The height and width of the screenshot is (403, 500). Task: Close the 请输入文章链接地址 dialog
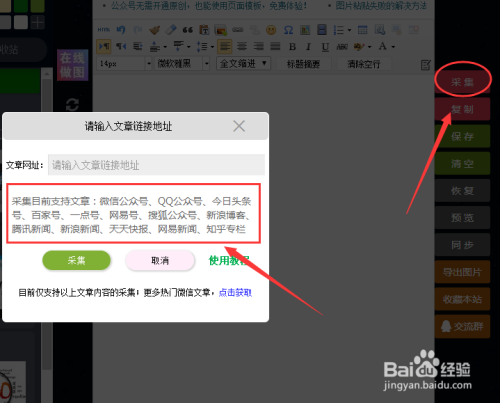point(239,126)
